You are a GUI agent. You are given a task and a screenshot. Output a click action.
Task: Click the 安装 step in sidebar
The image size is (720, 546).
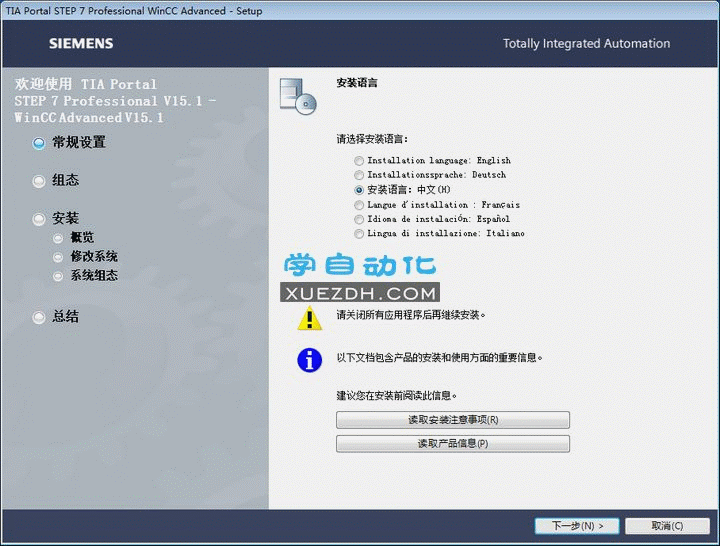point(56,219)
